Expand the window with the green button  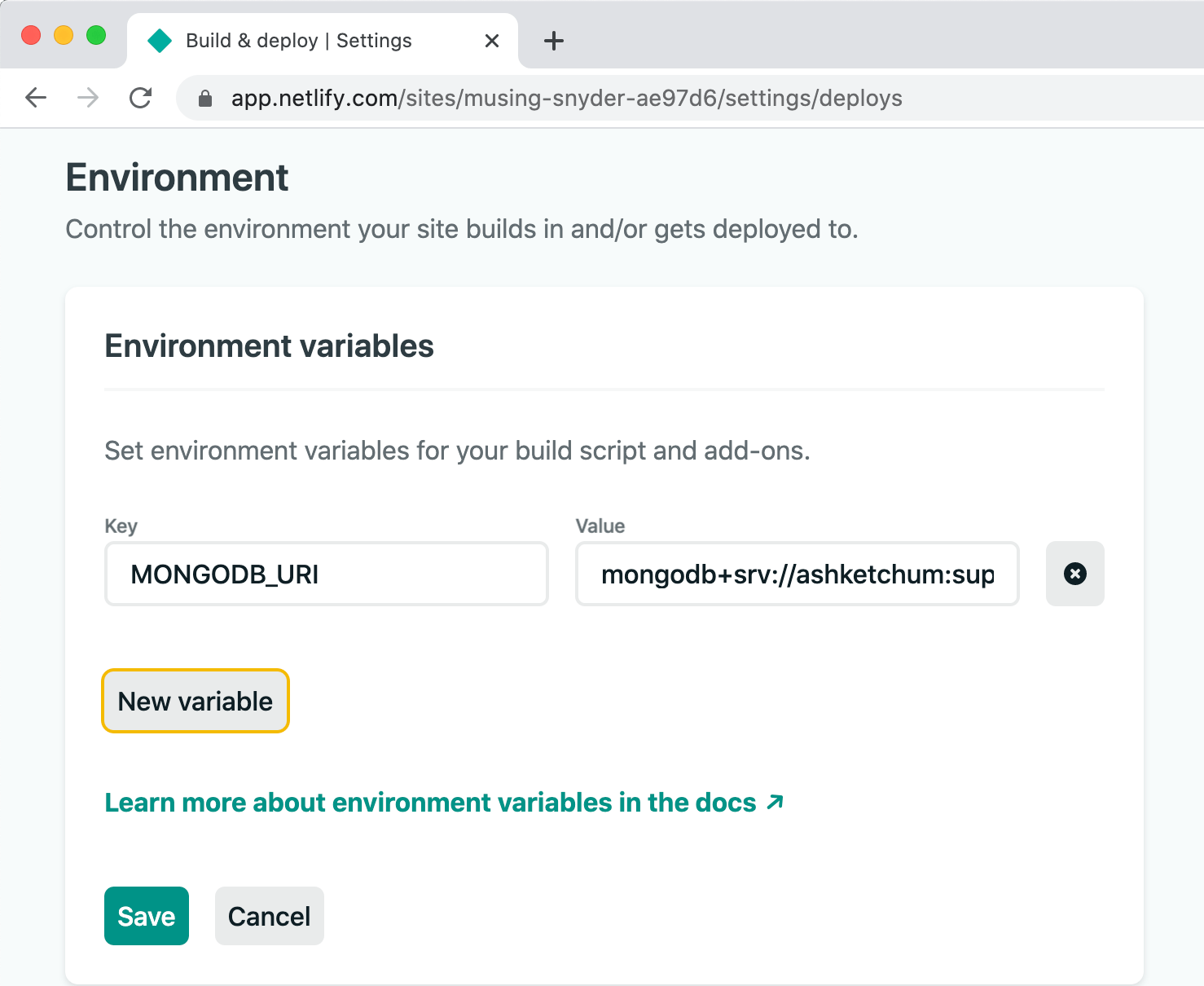point(96,35)
